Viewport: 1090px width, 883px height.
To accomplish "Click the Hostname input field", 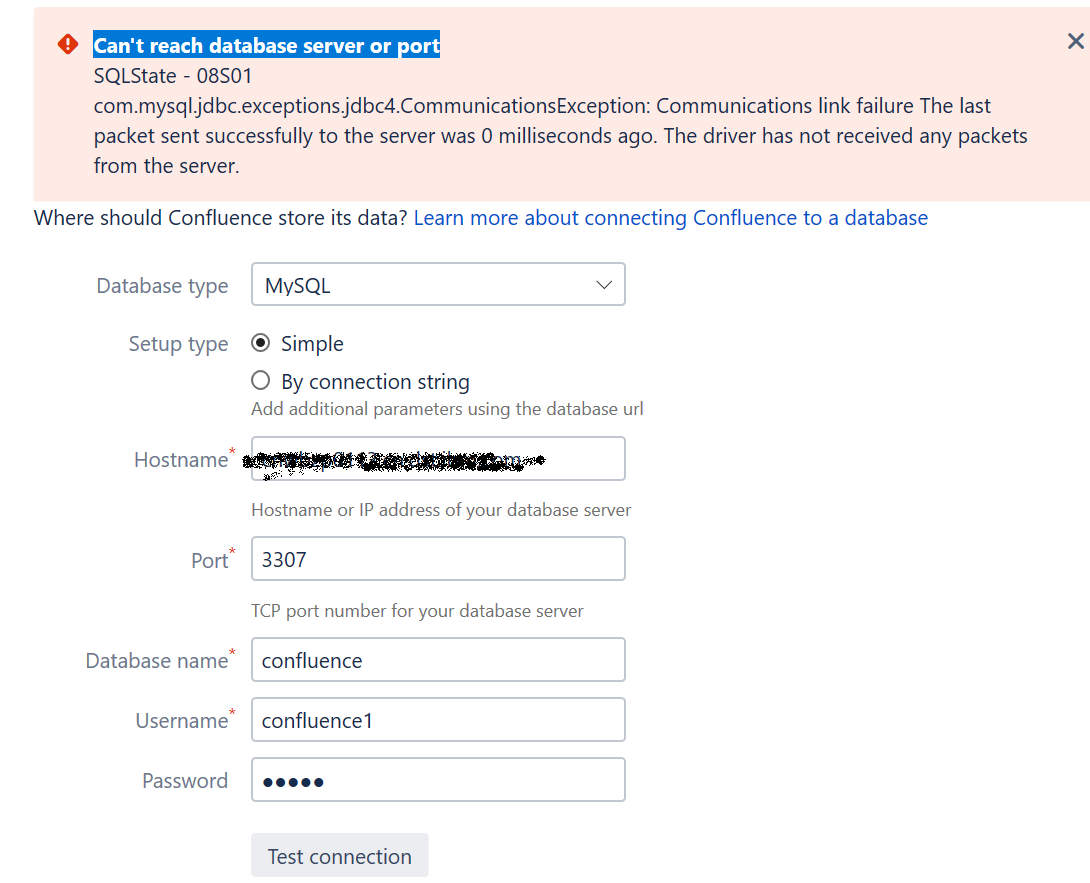I will 438,459.
